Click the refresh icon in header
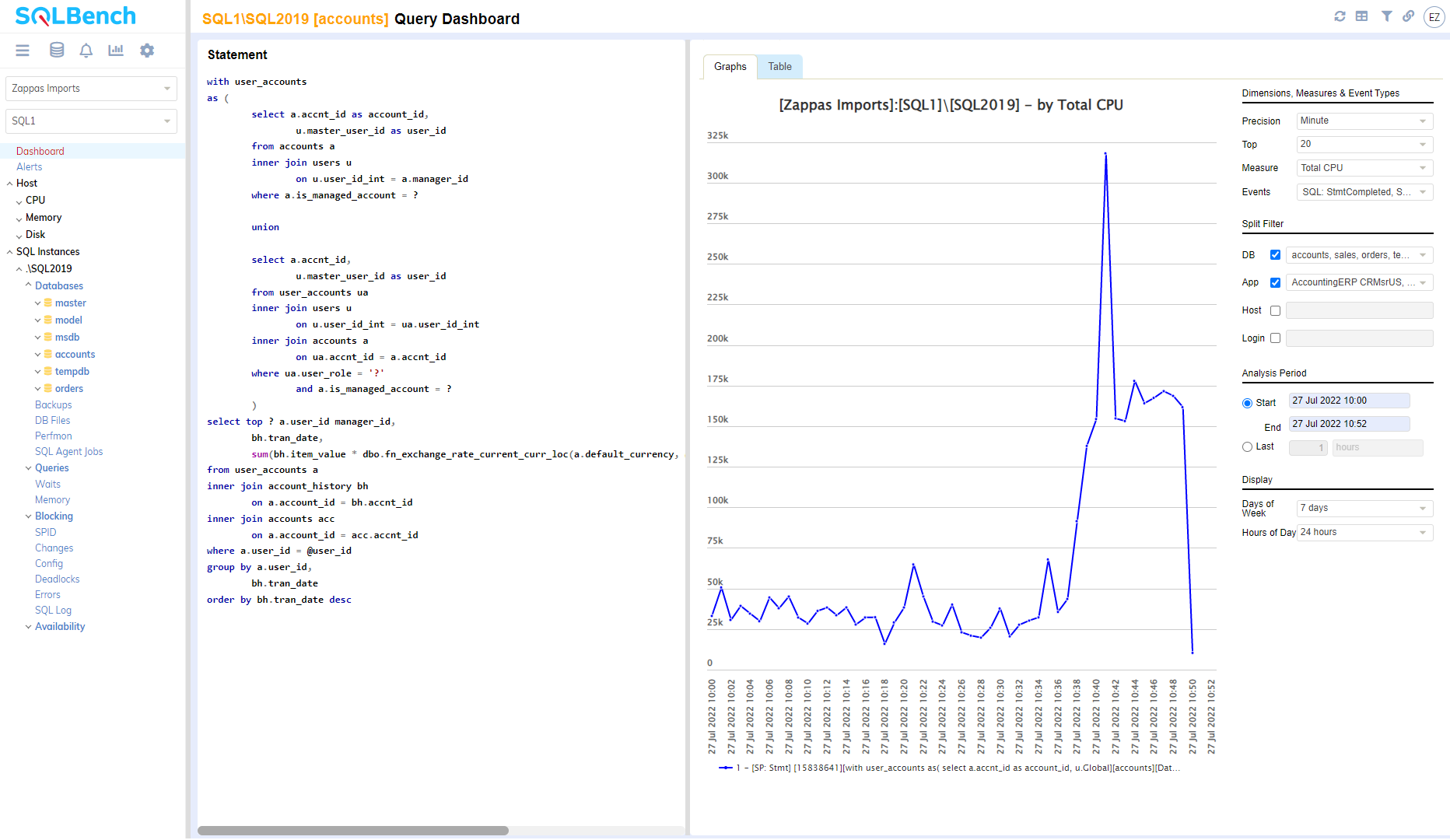The height and width of the screenshot is (840, 1450). point(1340,16)
